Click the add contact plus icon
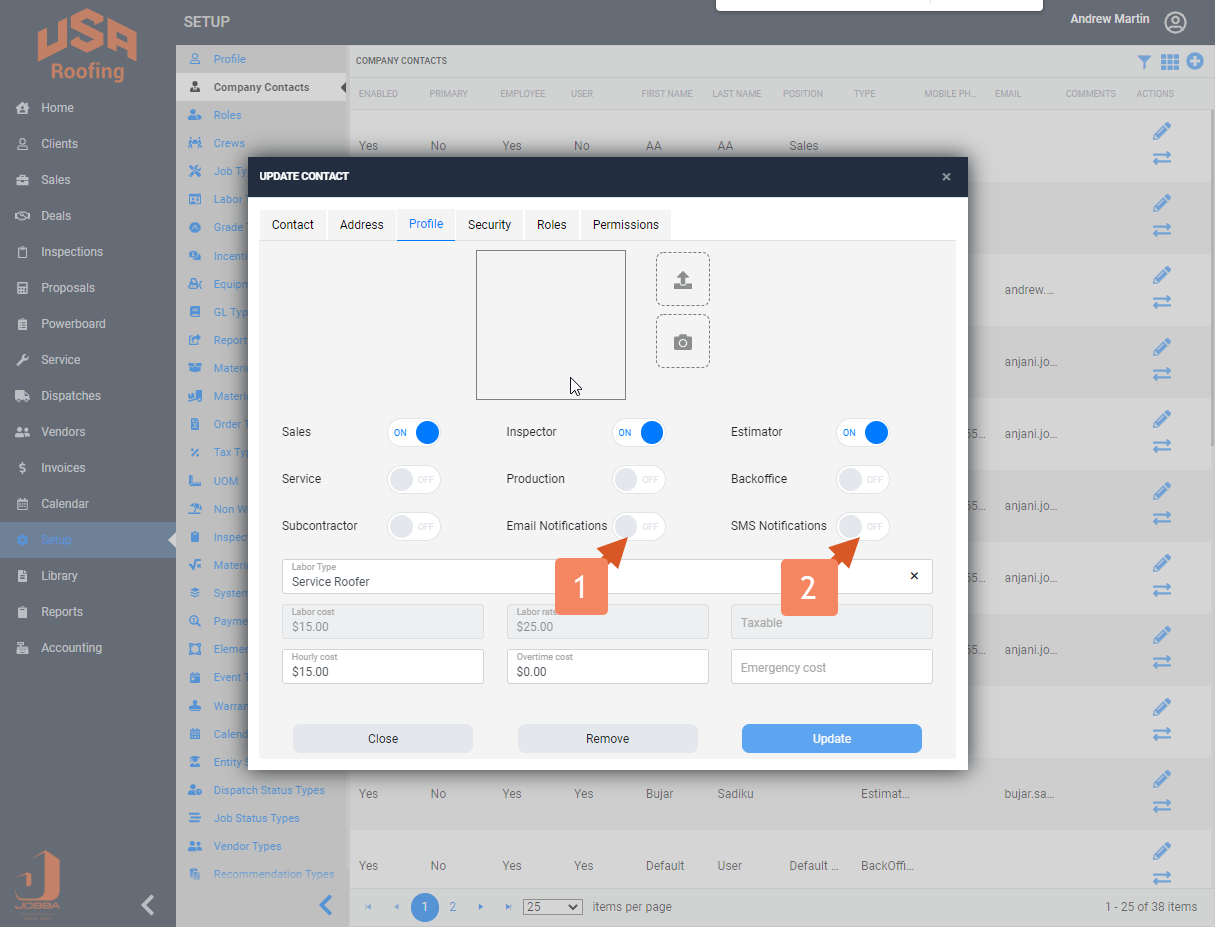Screen dimensions: 1215x927 click(x=1194, y=62)
